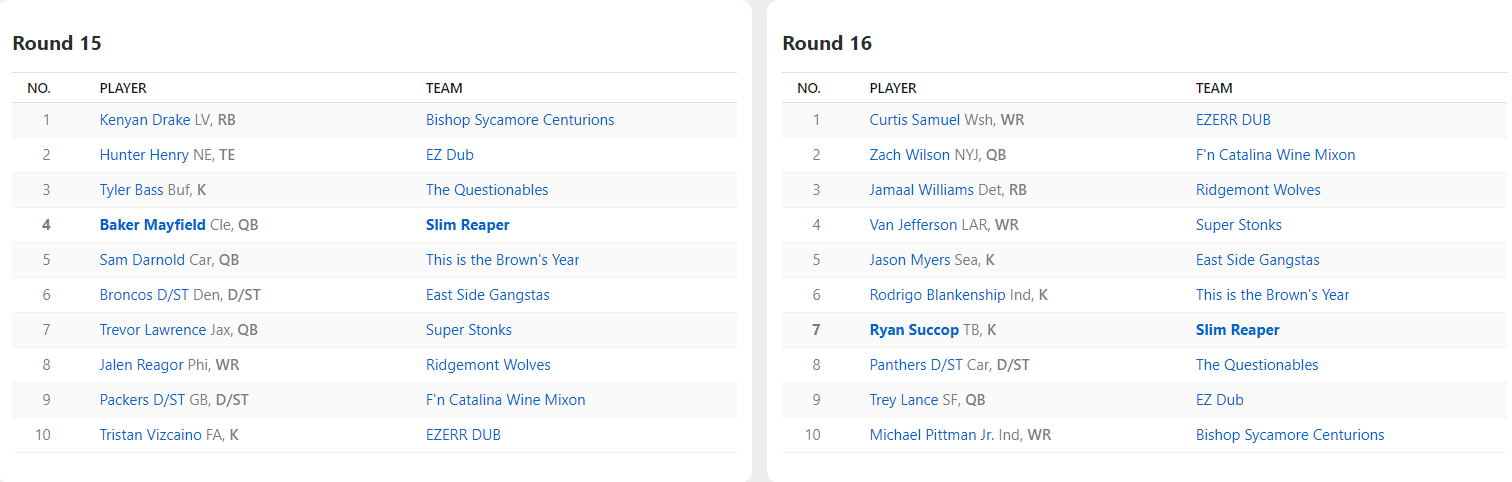Open Slim Reaper team link in Round 16
Screen dimensions: 1512x482
click(x=1237, y=330)
